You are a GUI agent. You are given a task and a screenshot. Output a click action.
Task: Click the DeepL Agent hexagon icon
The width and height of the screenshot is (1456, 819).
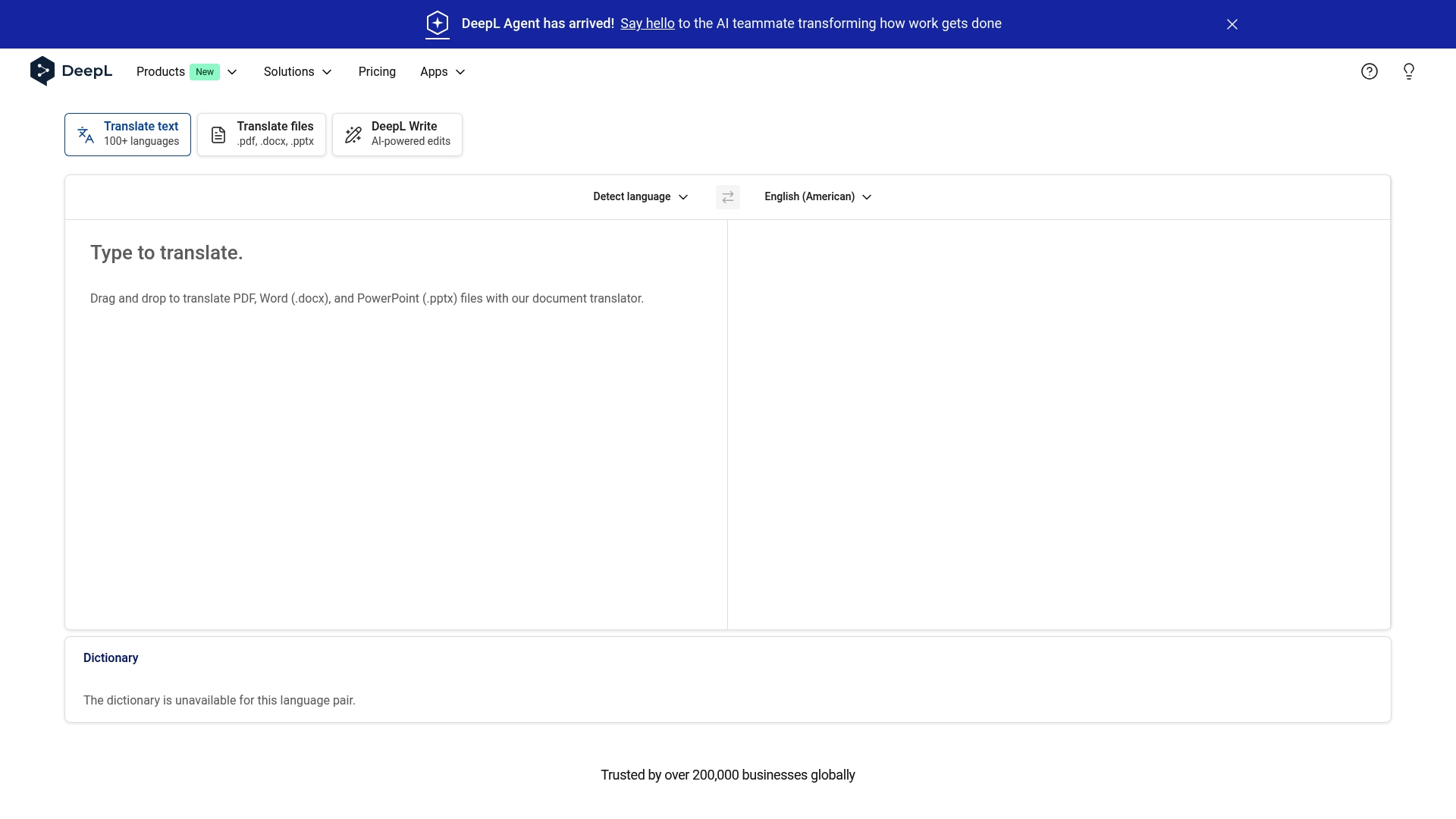click(438, 24)
